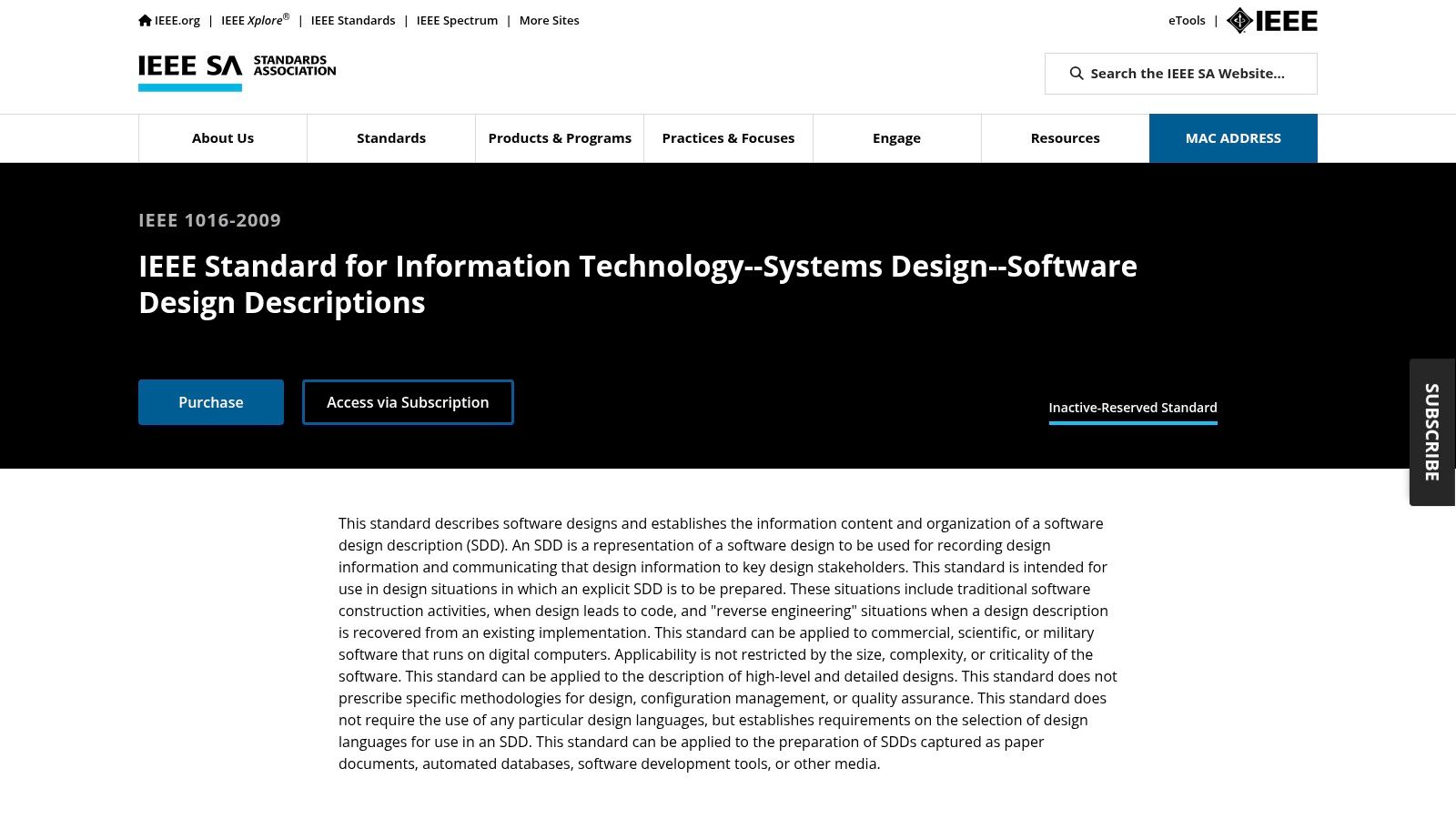Open the IEEE Standards top link

[353, 20]
